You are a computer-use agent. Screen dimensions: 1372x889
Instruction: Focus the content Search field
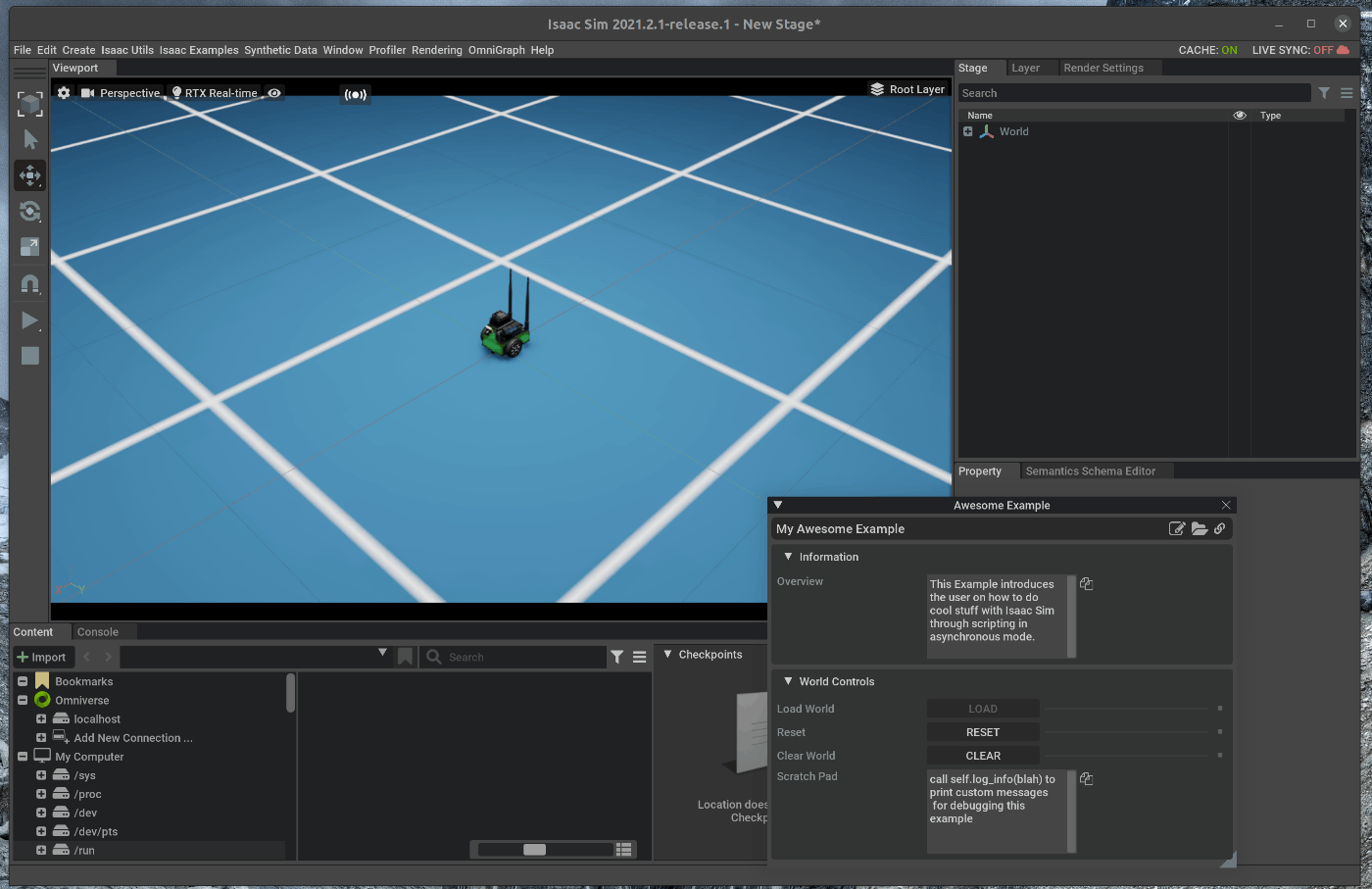(514, 657)
